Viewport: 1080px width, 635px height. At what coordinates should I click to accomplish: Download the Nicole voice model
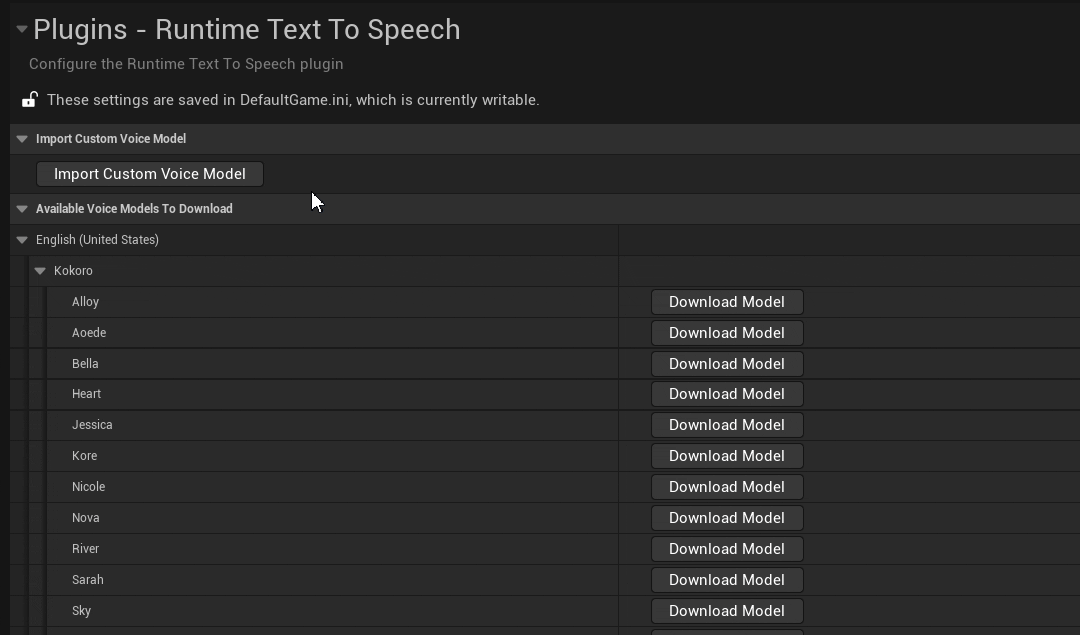727,486
